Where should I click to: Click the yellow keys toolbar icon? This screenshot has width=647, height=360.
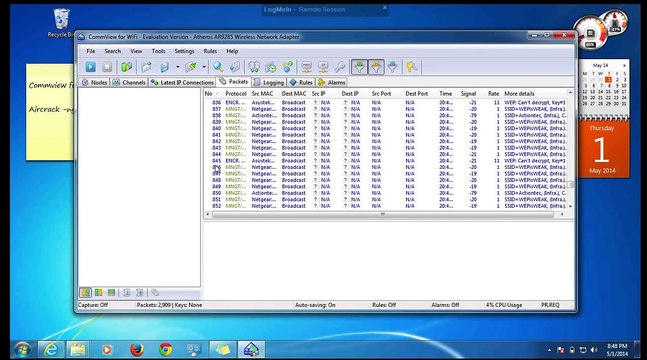point(411,67)
